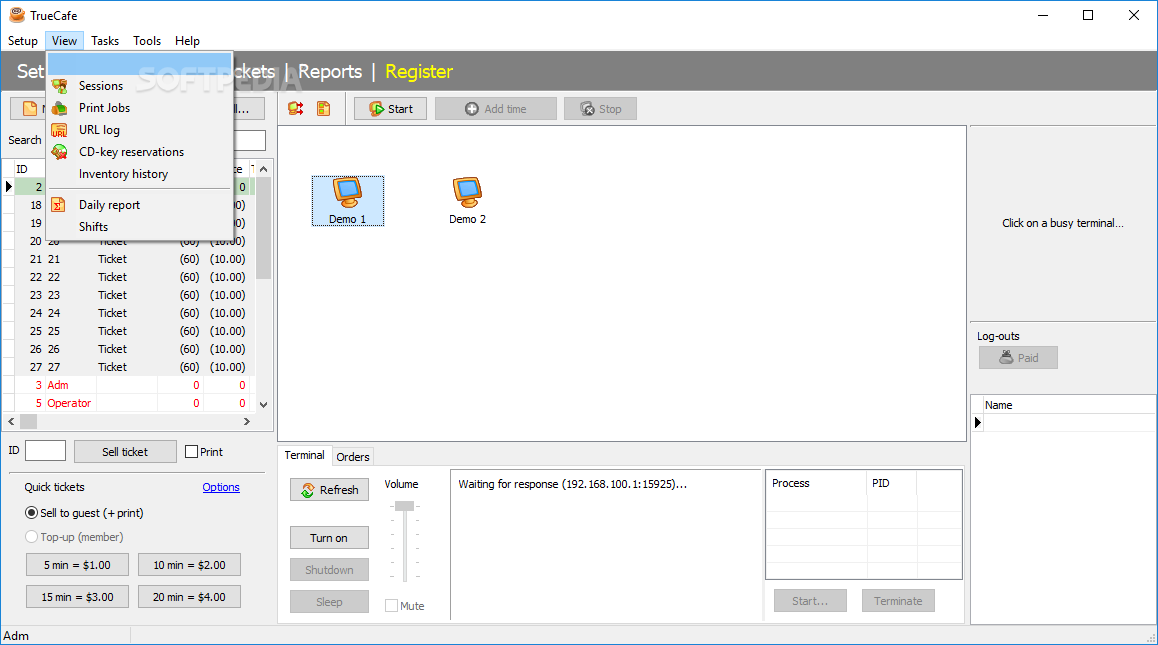Sell 15 min = $3.00 quick ticket
The height and width of the screenshot is (645, 1158).
[x=78, y=596]
